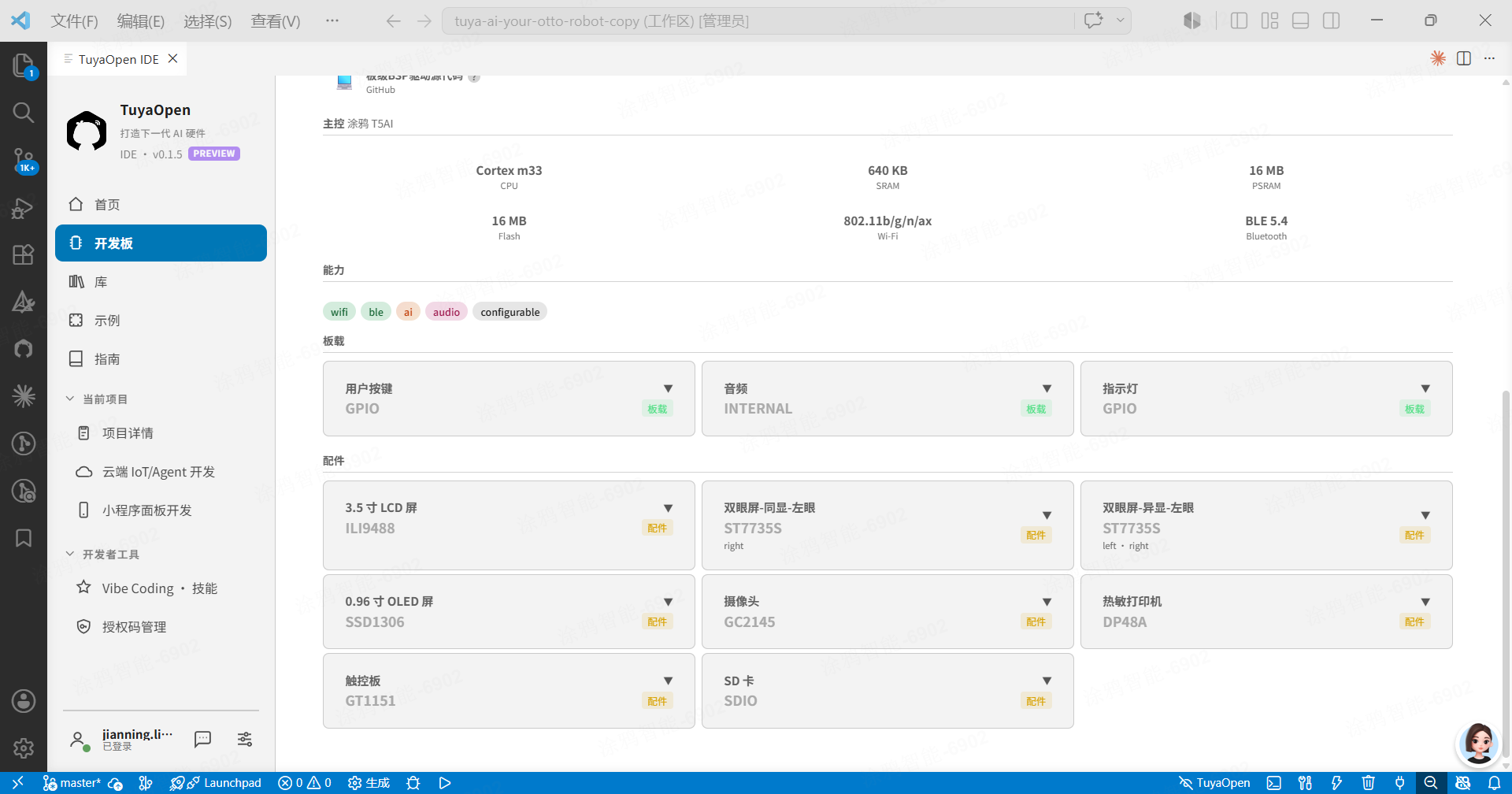Image resolution: width=1512 pixels, height=794 pixels.
Task: Split the editor to the right
Action: [1464, 58]
